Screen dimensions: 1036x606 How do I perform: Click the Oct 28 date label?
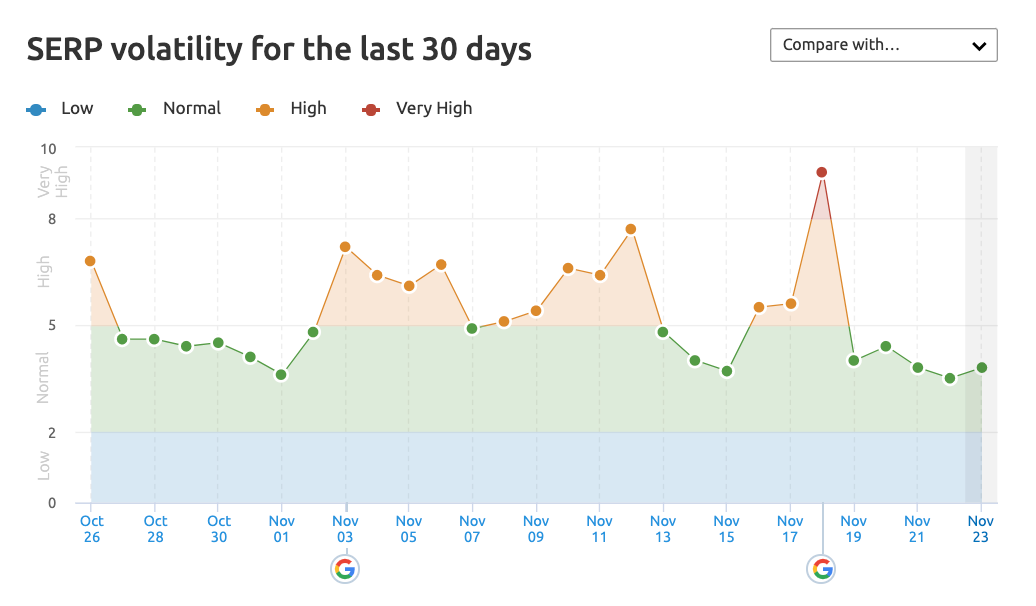point(155,528)
